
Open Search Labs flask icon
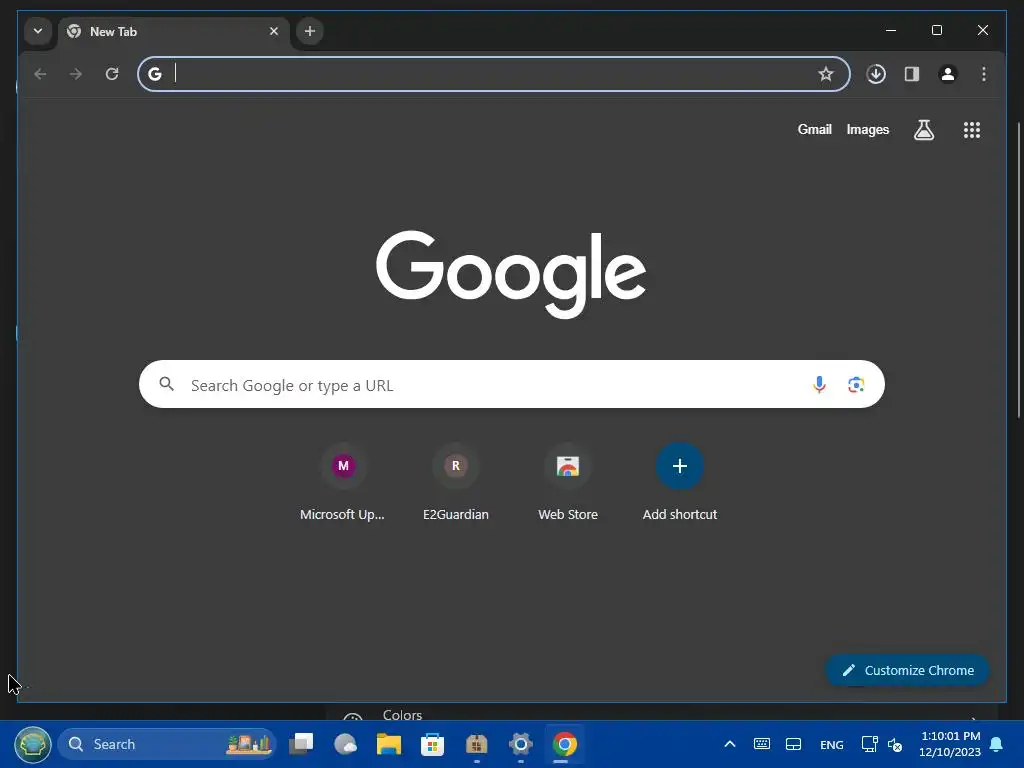pos(923,130)
